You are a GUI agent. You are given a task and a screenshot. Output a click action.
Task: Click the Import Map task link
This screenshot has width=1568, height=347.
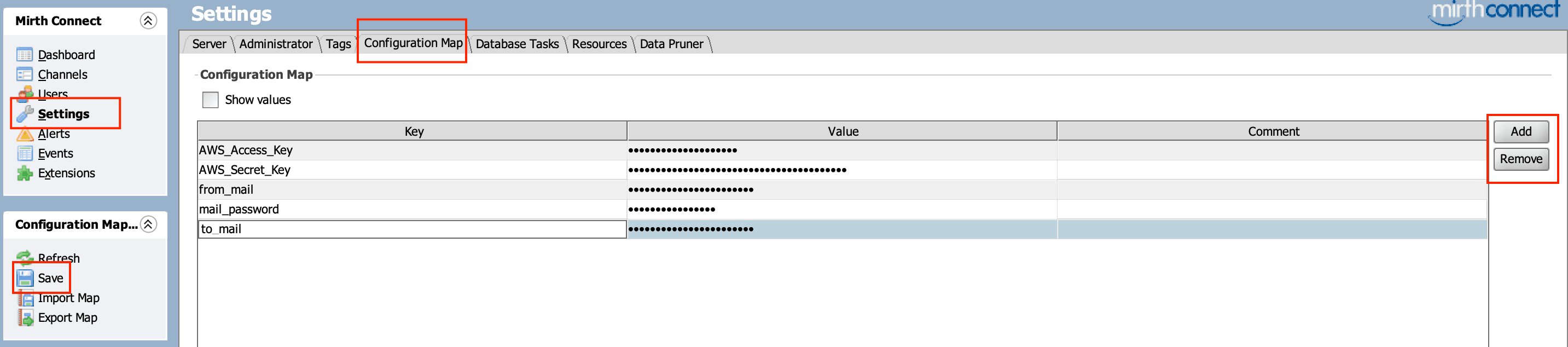pyautogui.click(x=69, y=298)
